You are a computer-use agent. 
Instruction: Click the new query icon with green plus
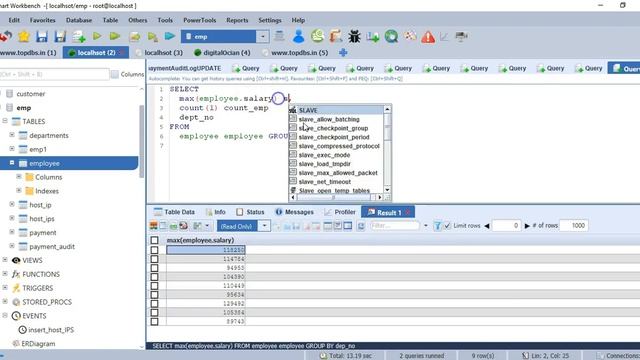[79, 37]
